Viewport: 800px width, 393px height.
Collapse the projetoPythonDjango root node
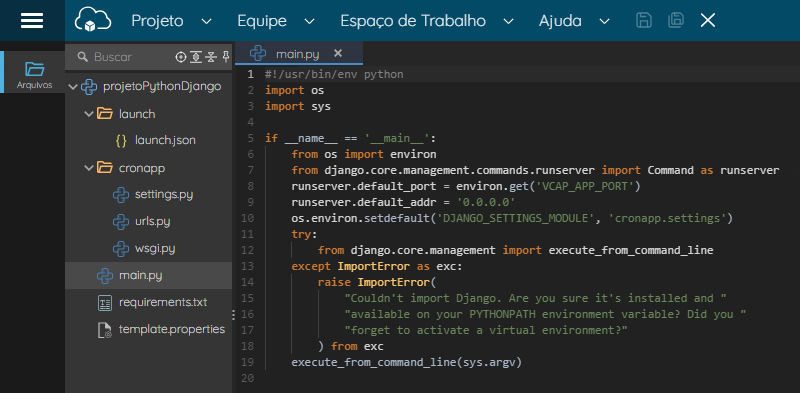point(72,87)
